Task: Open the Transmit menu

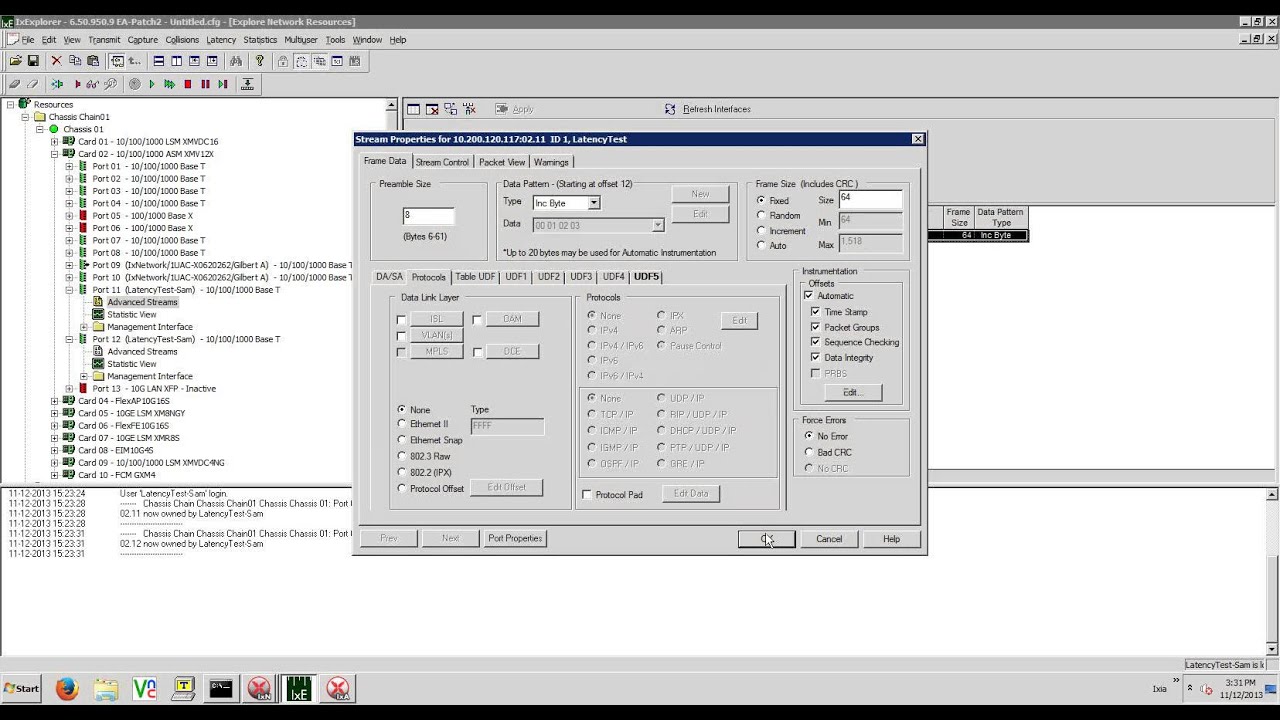Action: point(104,40)
